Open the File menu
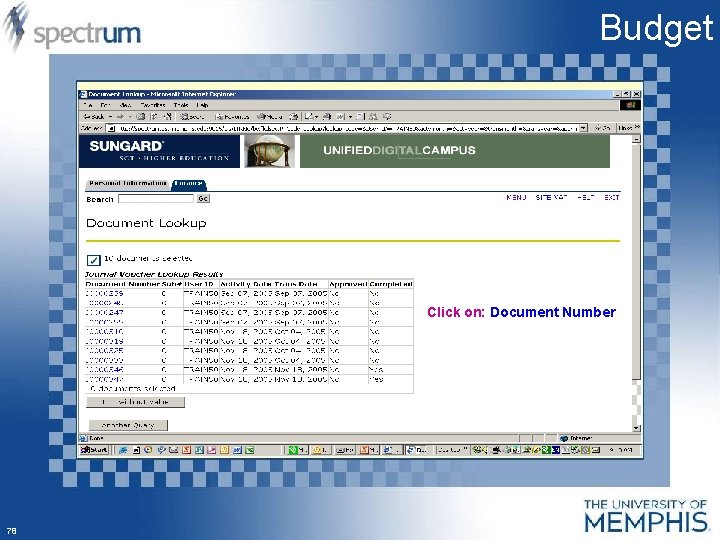The width and height of the screenshot is (720, 540). tap(87, 105)
